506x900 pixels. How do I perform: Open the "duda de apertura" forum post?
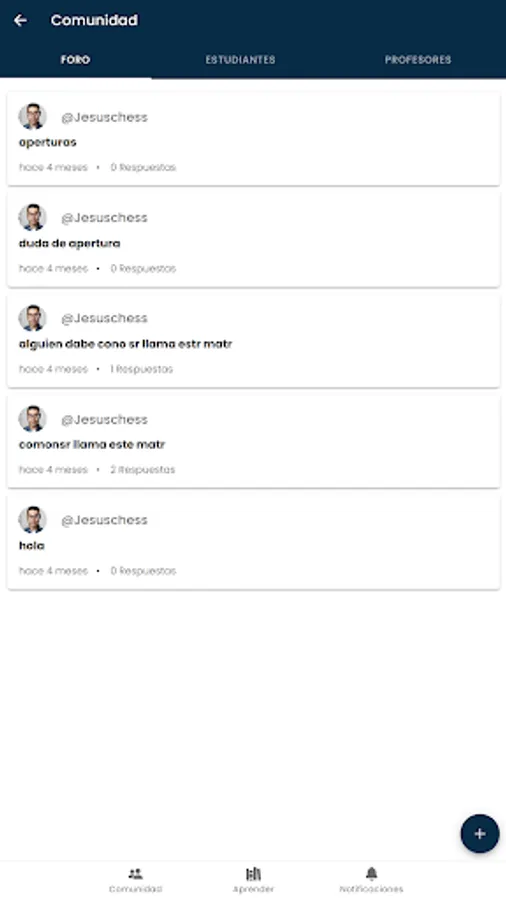pos(253,240)
